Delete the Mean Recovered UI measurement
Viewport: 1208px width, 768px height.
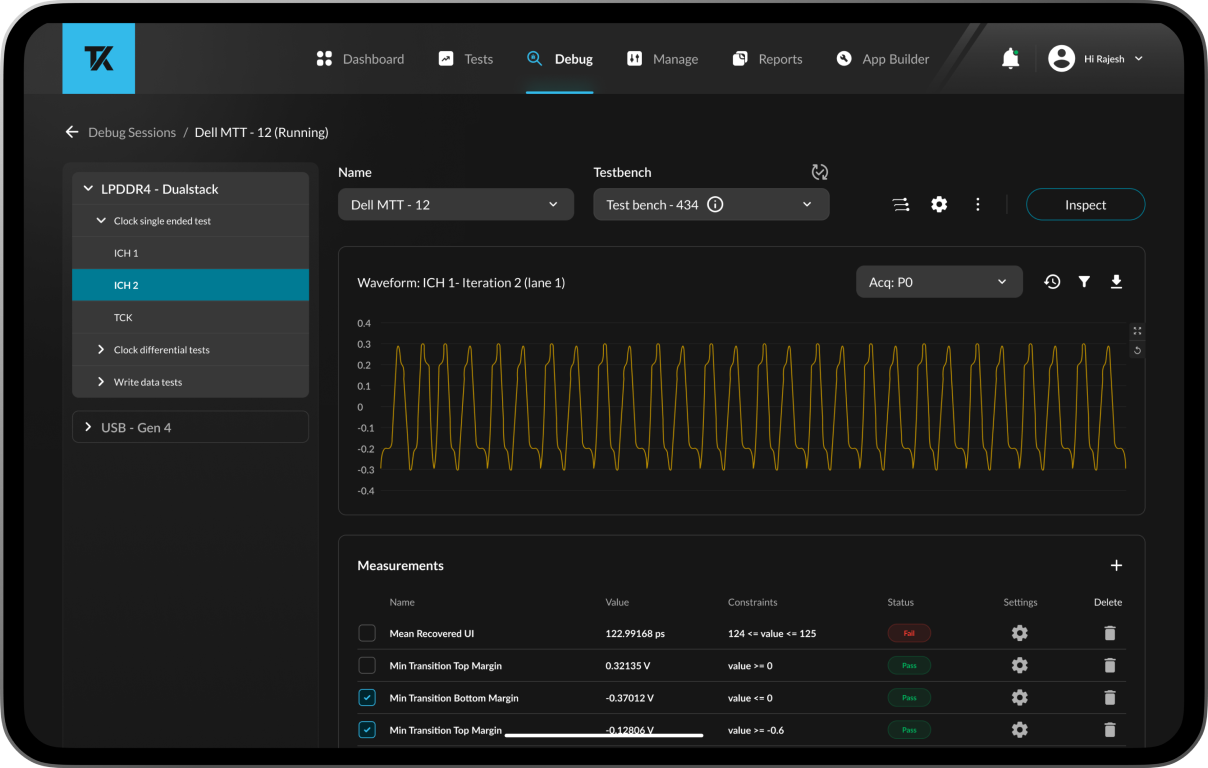[x=1109, y=633]
